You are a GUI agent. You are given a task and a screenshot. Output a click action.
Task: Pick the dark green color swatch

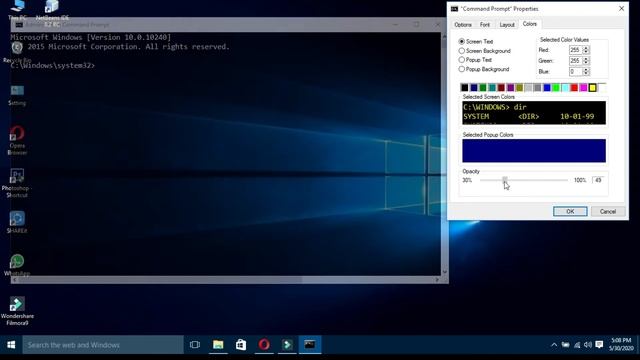[483, 87]
